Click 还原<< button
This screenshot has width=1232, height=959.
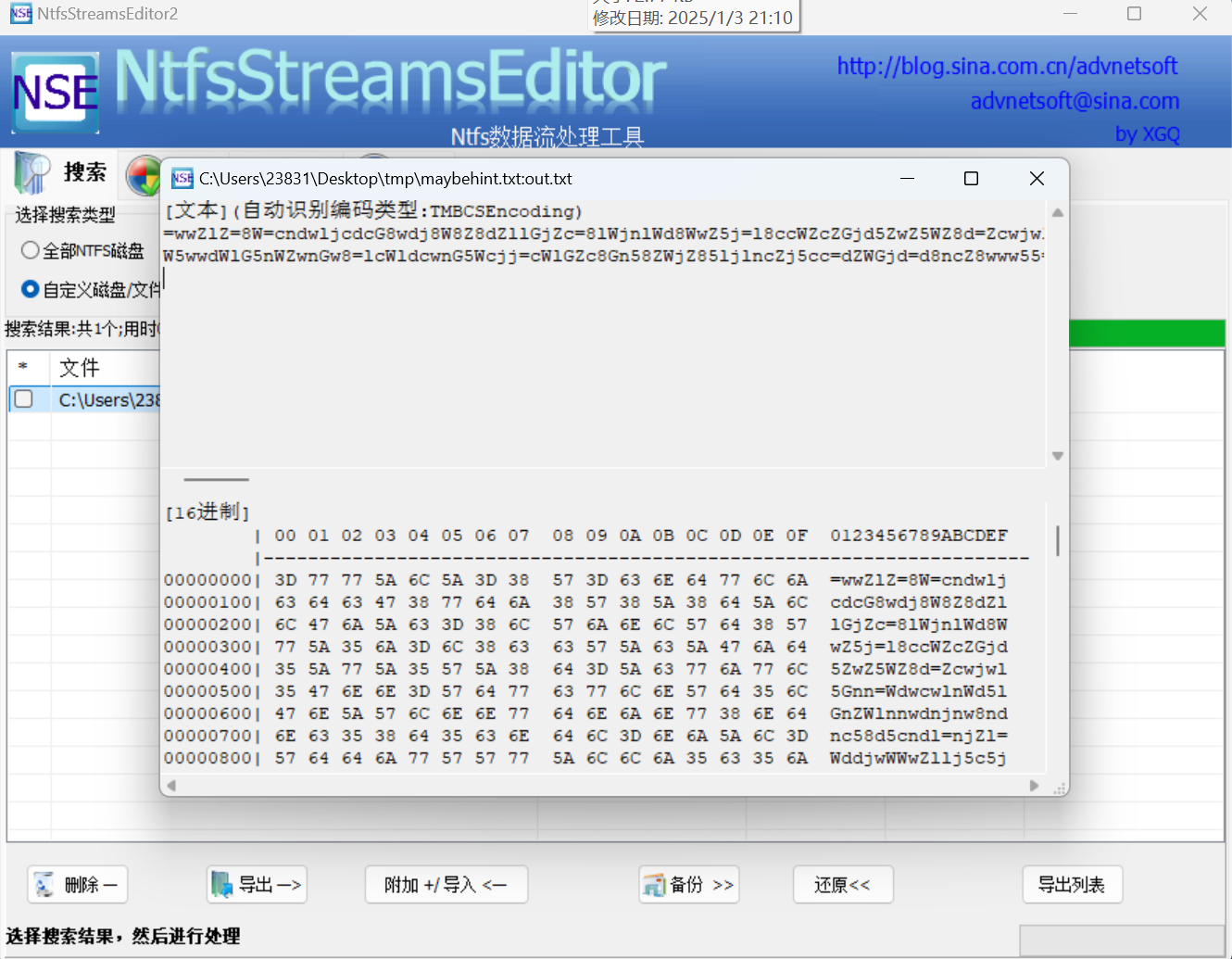coord(843,885)
